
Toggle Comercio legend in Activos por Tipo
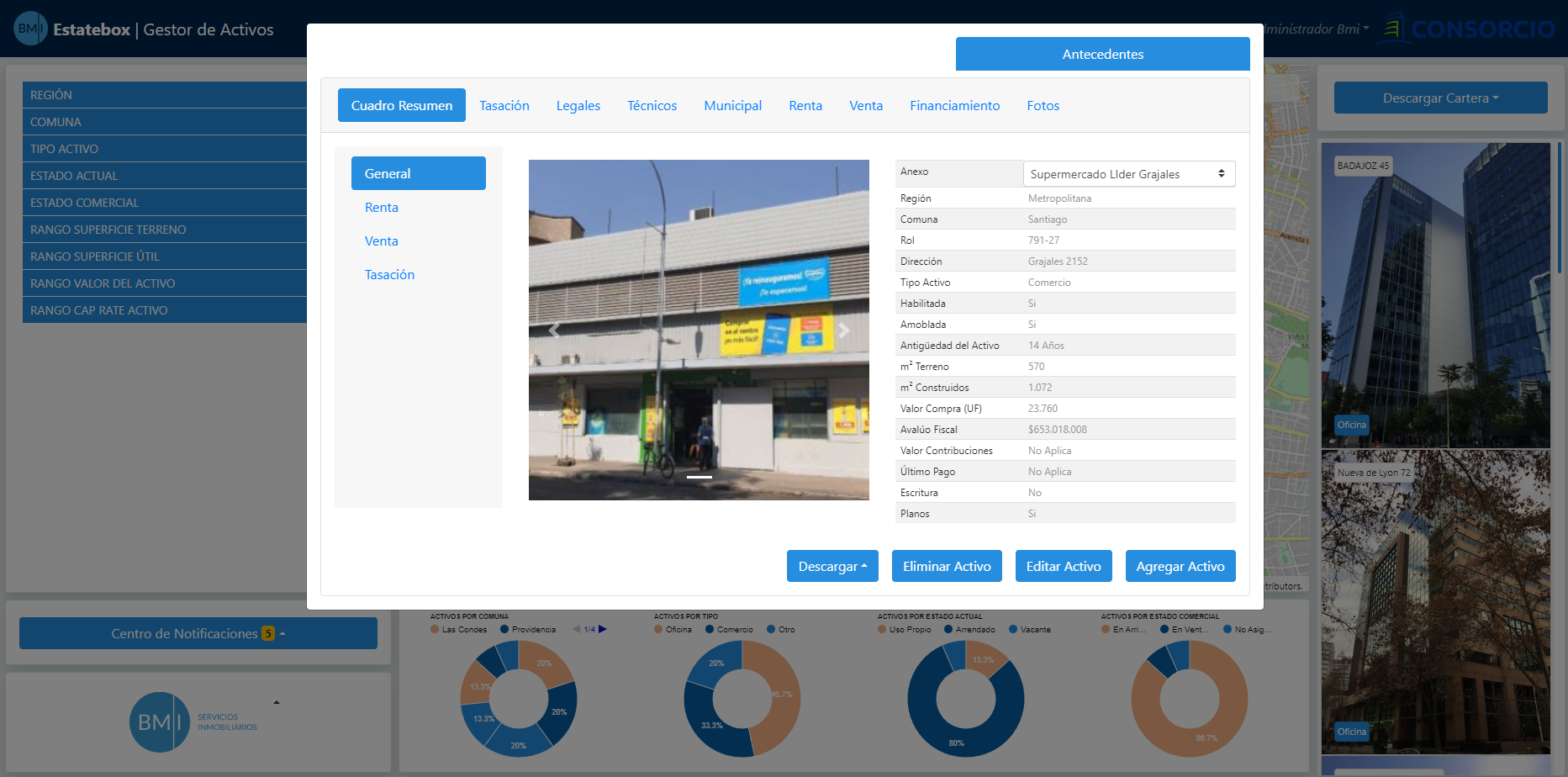tap(730, 629)
